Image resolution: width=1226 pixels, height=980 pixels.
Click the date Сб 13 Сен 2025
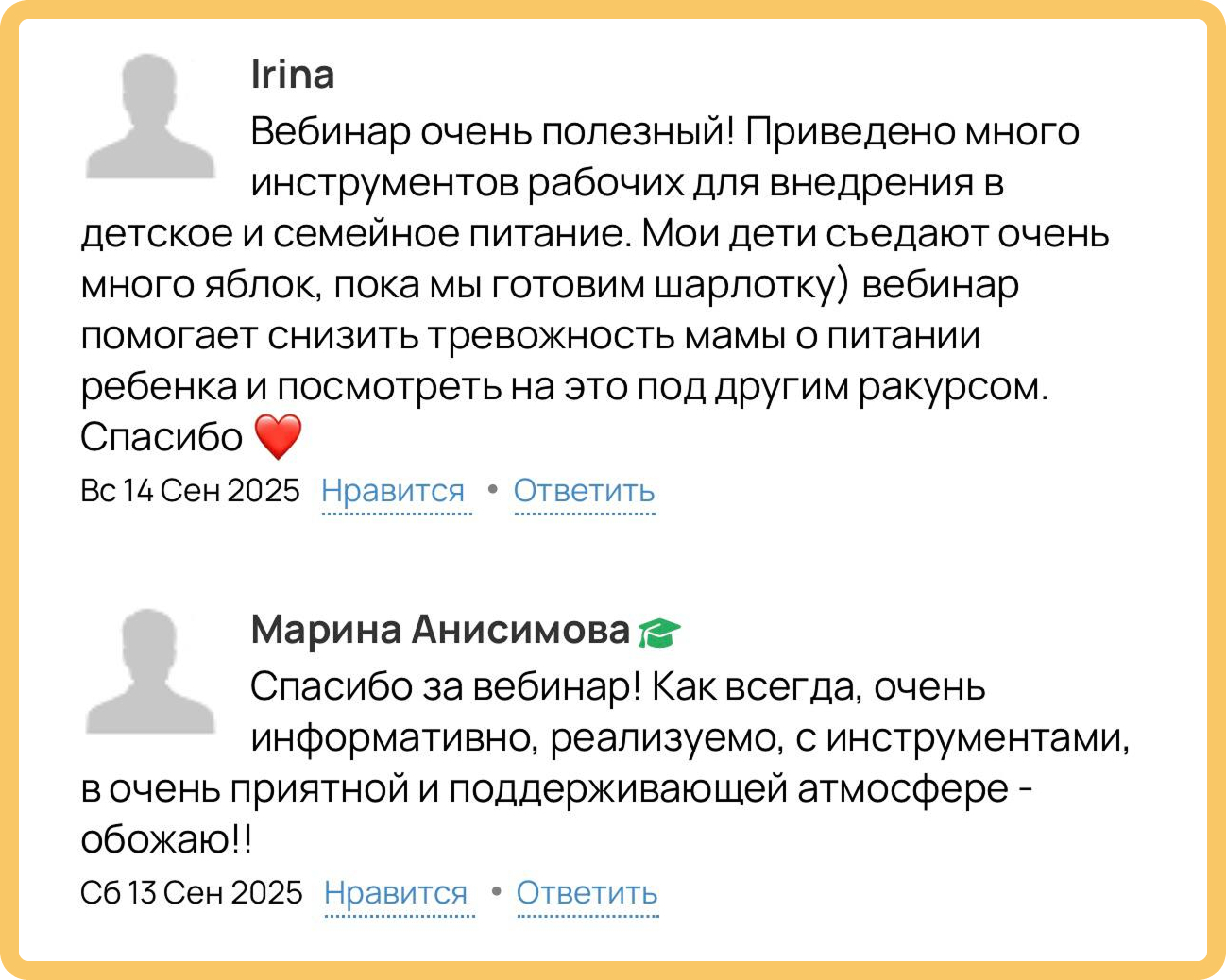click(192, 893)
